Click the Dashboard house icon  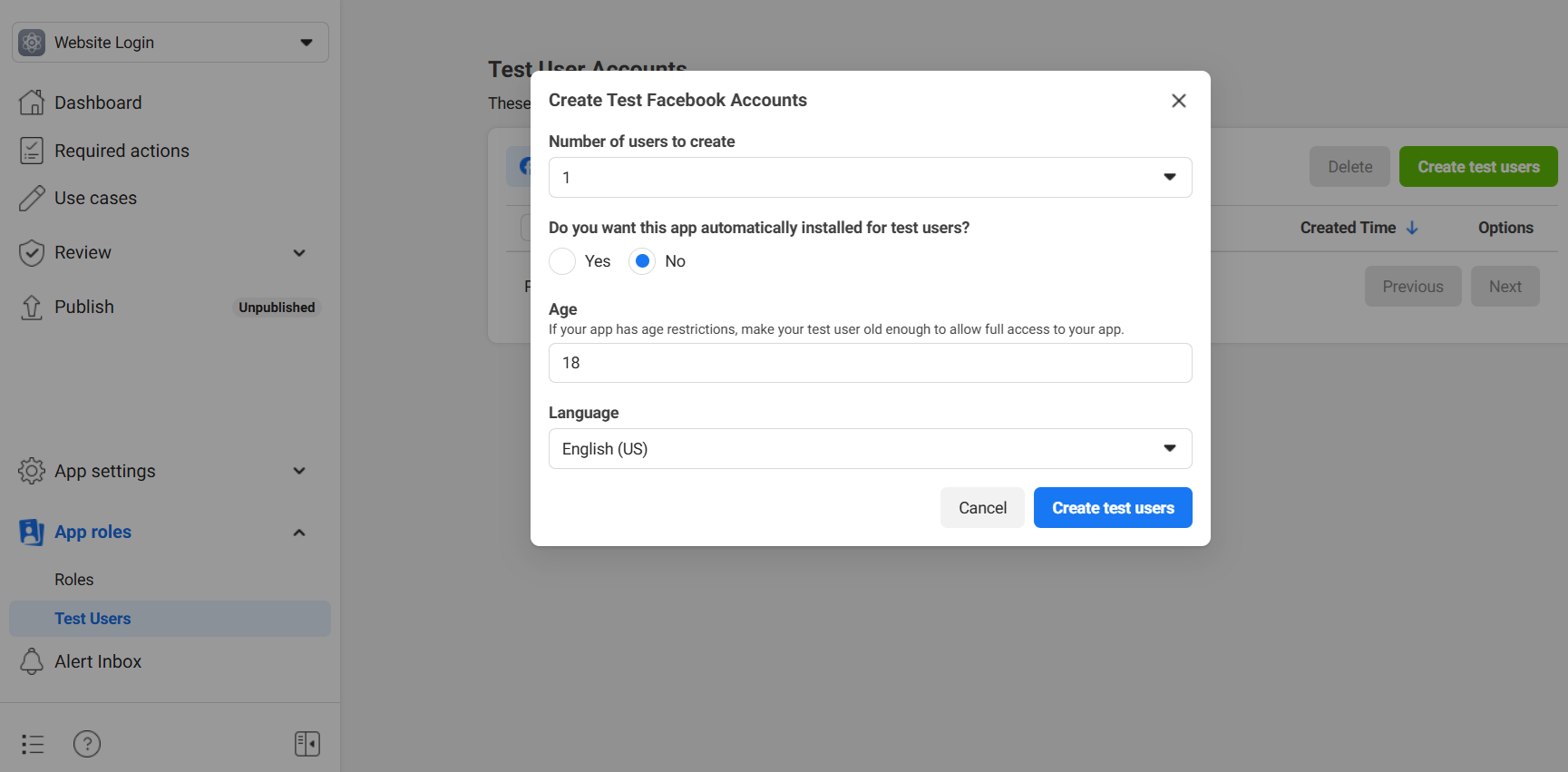32,103
